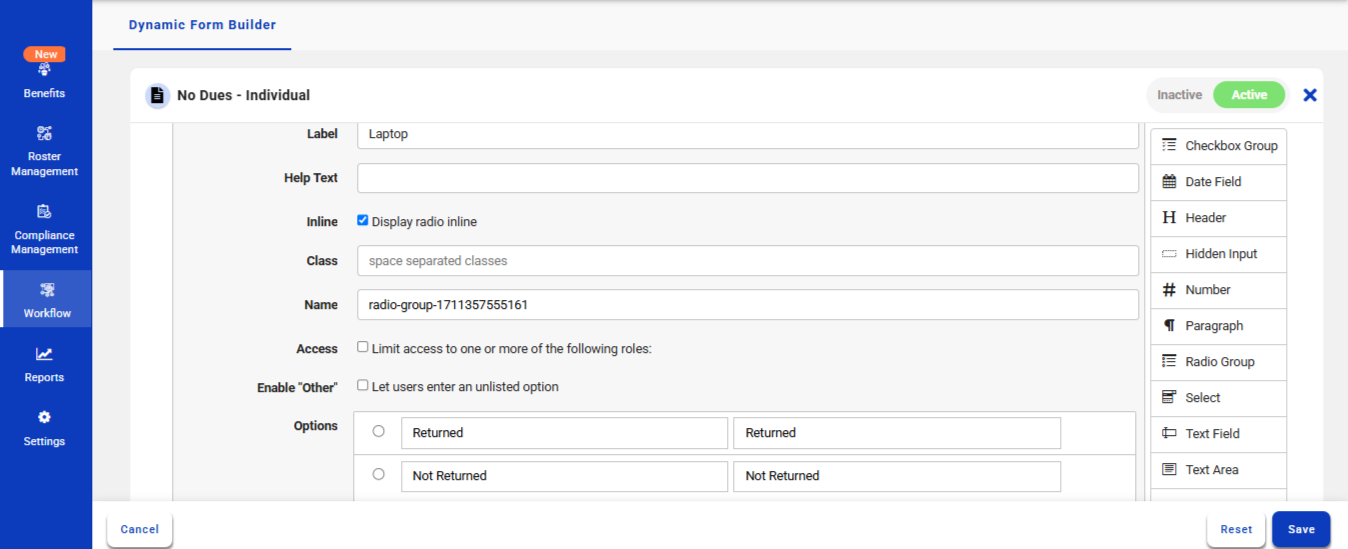Uncheck Display radio inline checkbox
The width and height of the screenshot is (1348, 549).
click(x=363, y=221)
